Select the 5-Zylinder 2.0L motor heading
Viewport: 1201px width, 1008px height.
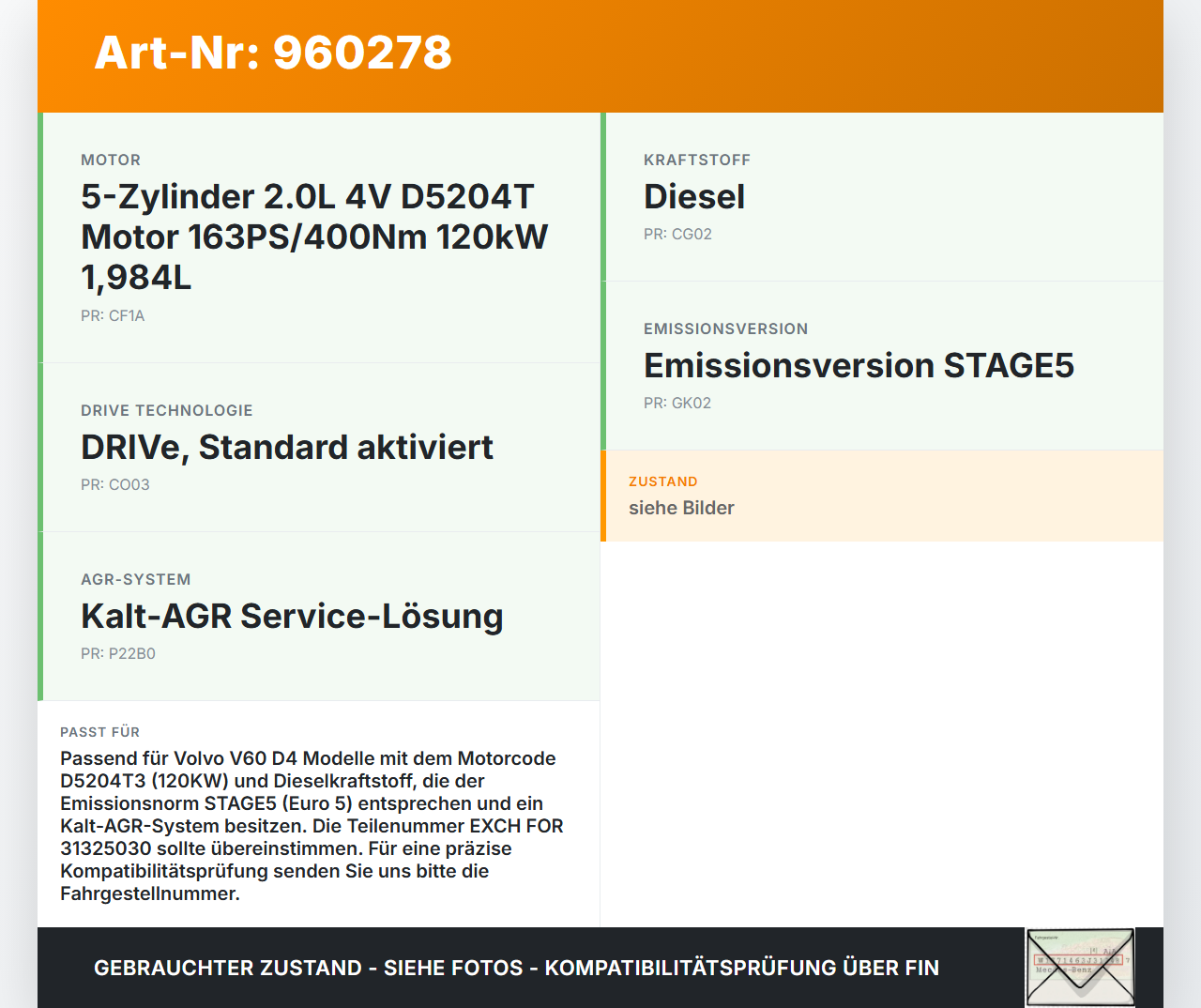[x=314, y=237]
